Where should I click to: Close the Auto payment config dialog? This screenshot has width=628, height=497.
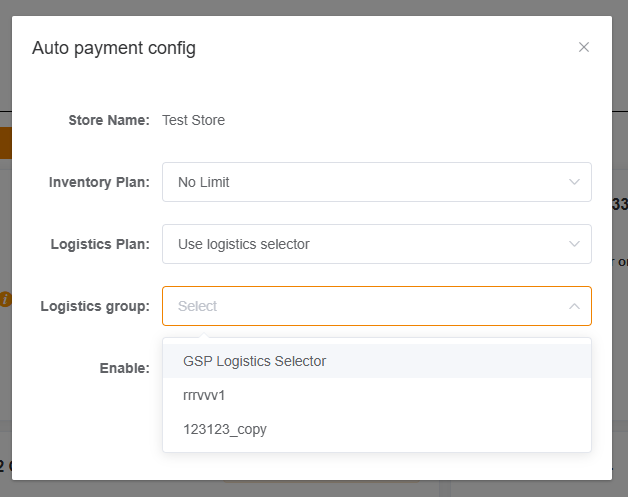click(584, 47)
